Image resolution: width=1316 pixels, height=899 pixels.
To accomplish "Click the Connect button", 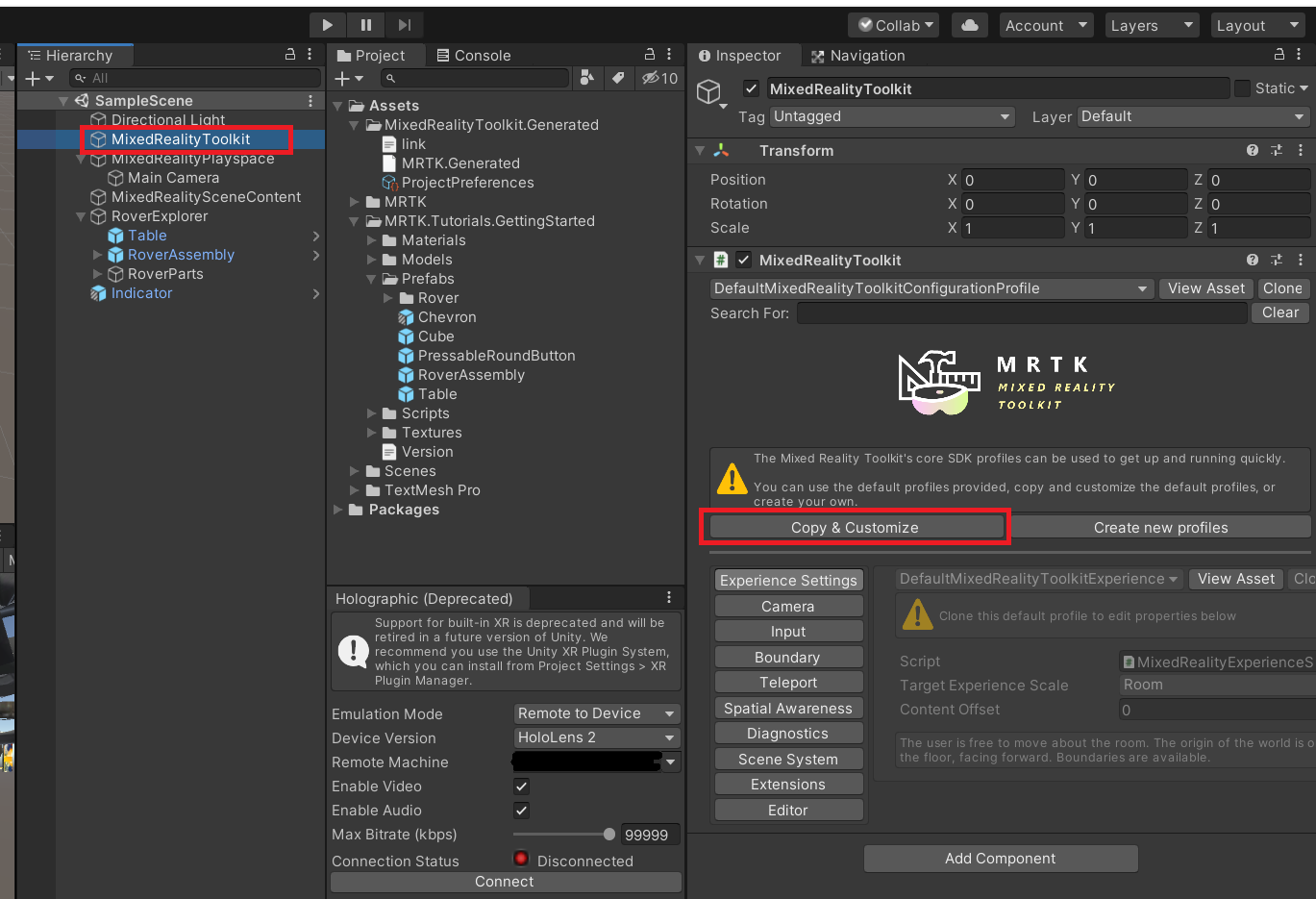I will click(506, 882).
